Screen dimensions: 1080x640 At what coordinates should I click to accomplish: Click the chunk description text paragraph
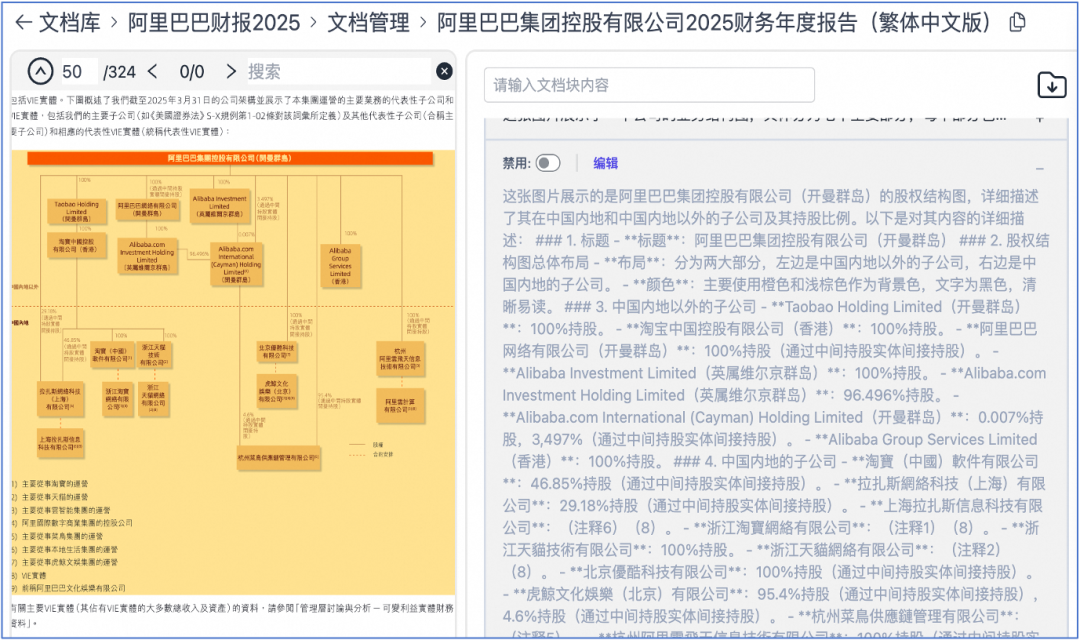(x=775, y=413)
